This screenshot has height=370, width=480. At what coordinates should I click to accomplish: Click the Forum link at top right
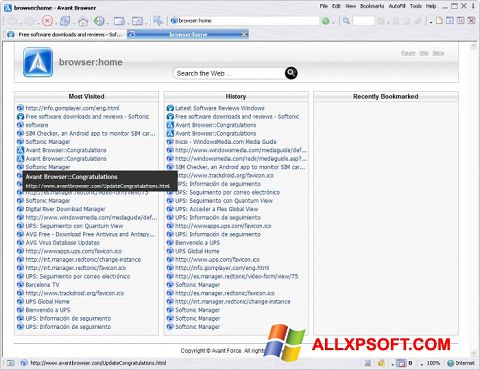coord(408,53)
